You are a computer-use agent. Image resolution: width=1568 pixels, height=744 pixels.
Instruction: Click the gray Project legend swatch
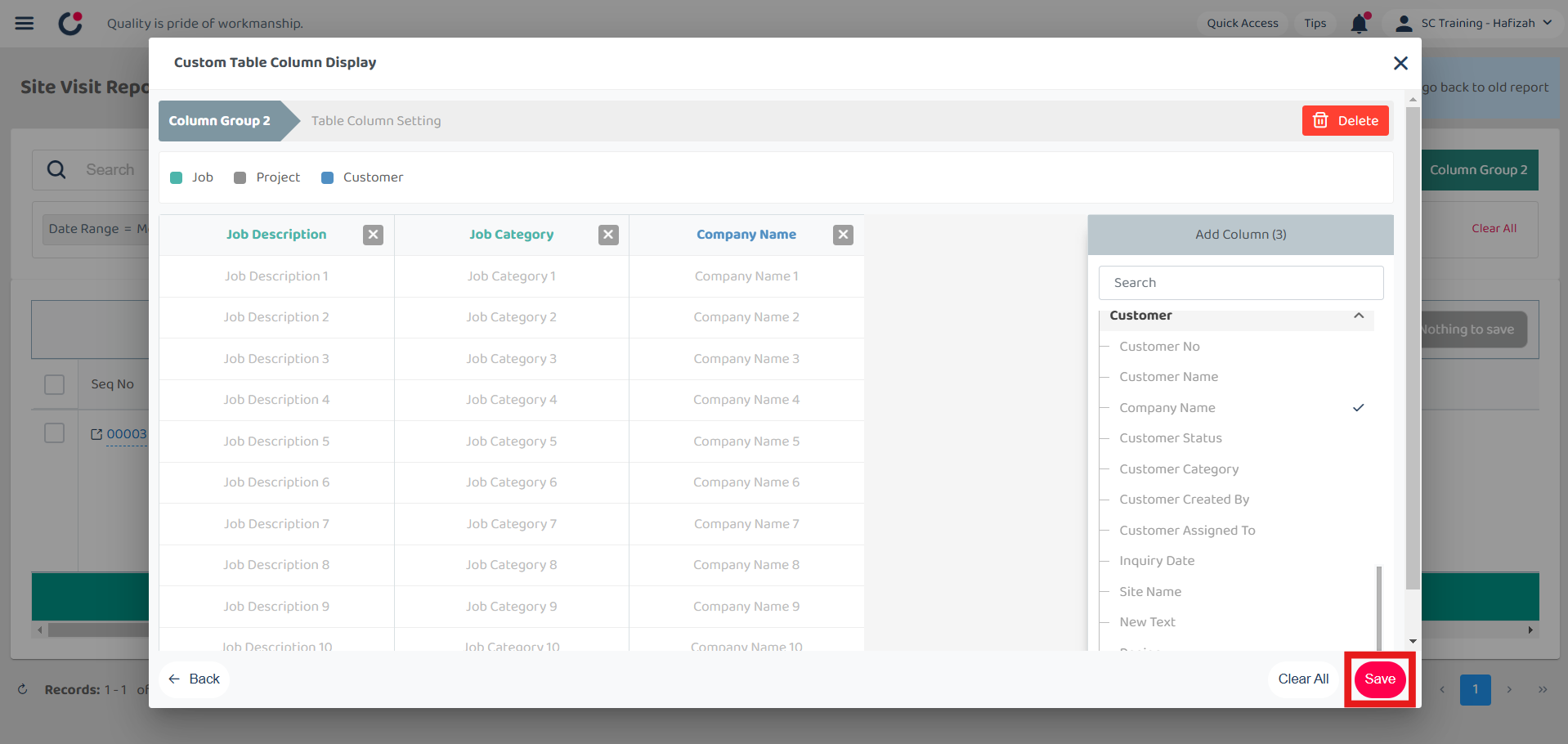click(240, 178)
